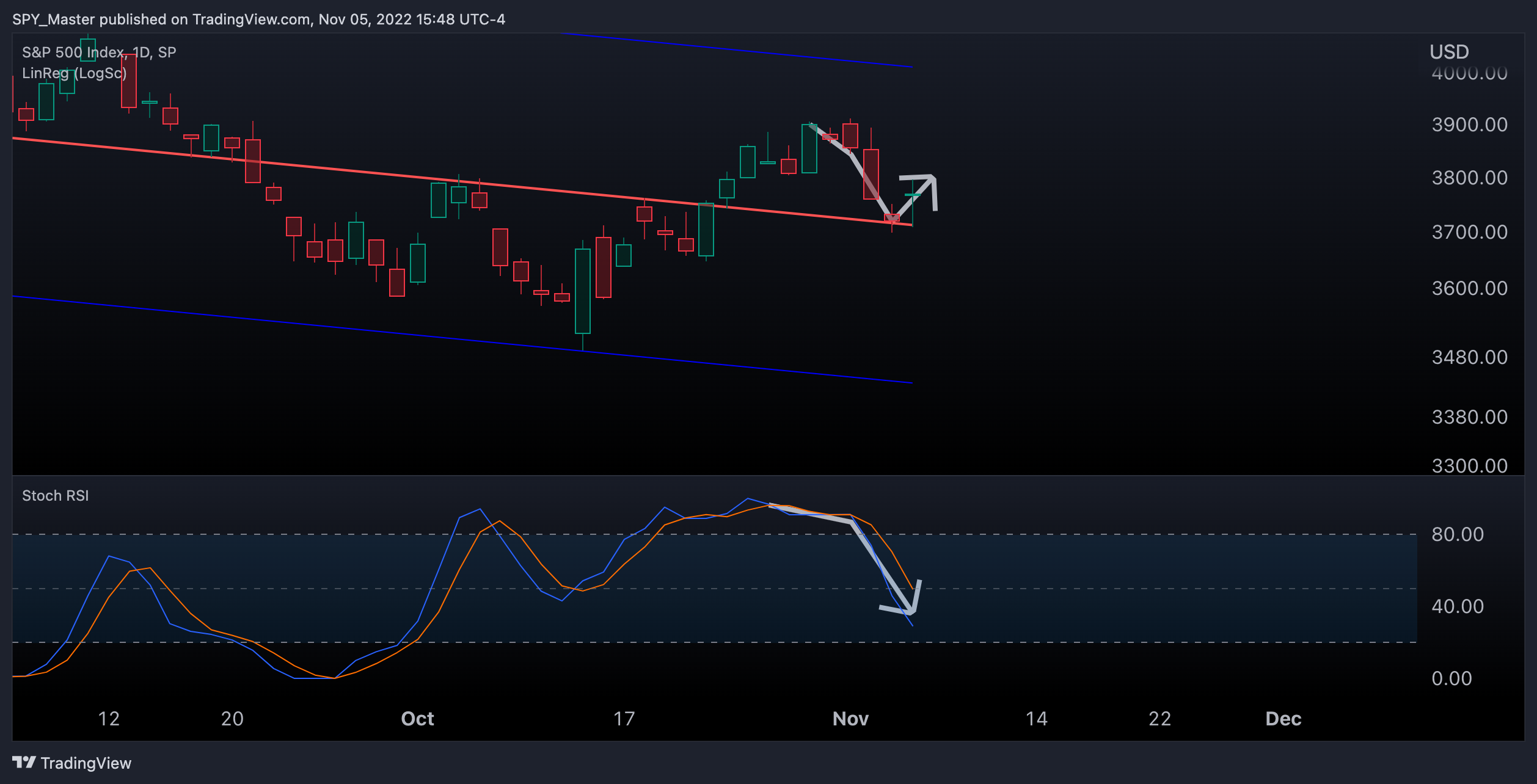This screenshot has height=784, width=1537.
Task: Click the 80.00 Stoch RSI level label
Action: click(x=1458, y=534)
